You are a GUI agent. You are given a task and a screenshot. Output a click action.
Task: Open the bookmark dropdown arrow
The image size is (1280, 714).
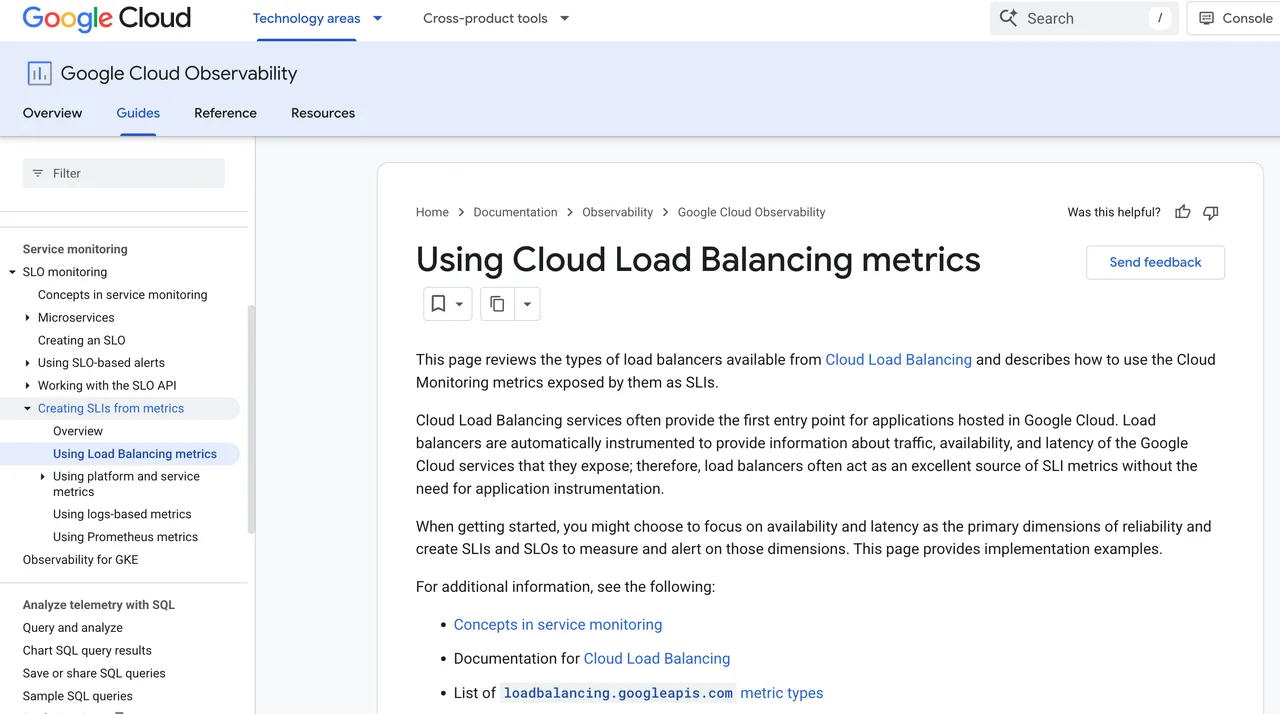460,304
